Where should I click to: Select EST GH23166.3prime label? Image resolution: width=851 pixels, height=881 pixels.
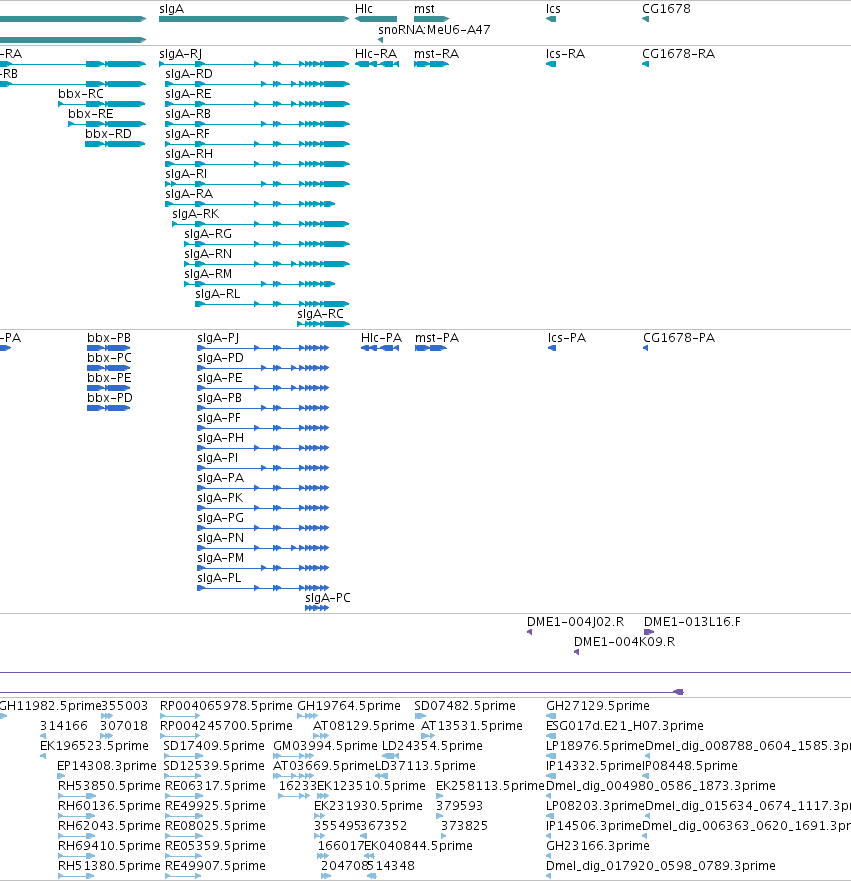pyautogui.click(x=598, y=846)
